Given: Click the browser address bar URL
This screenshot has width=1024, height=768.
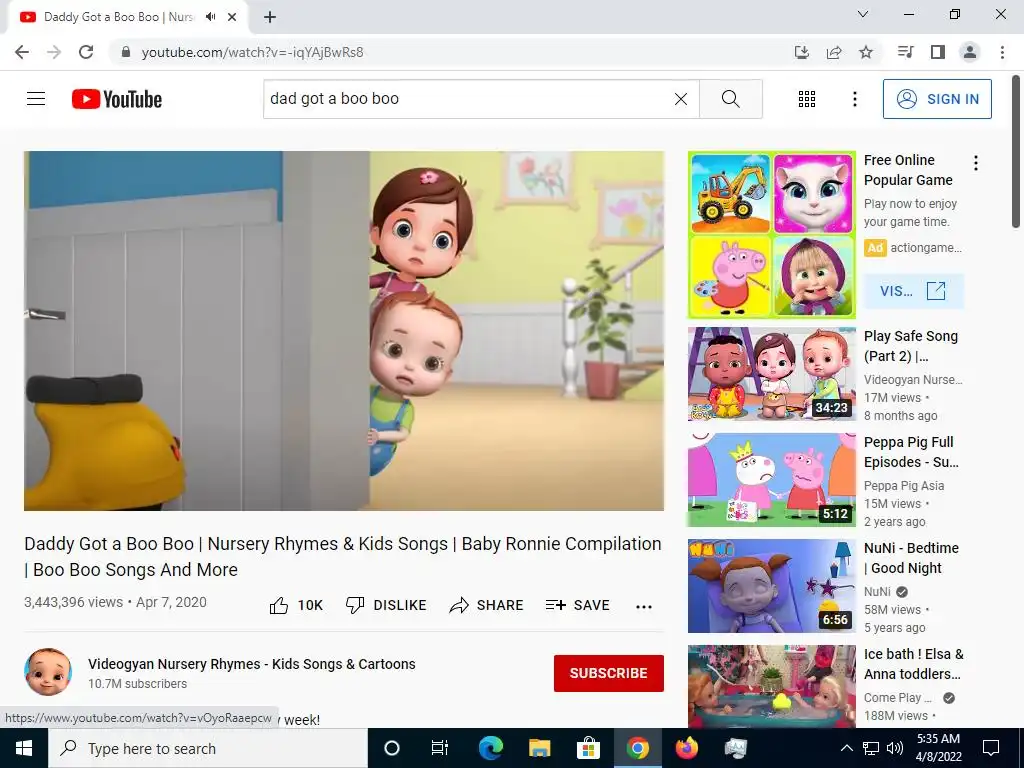Looking at the screenshot, I should point(252,52).
